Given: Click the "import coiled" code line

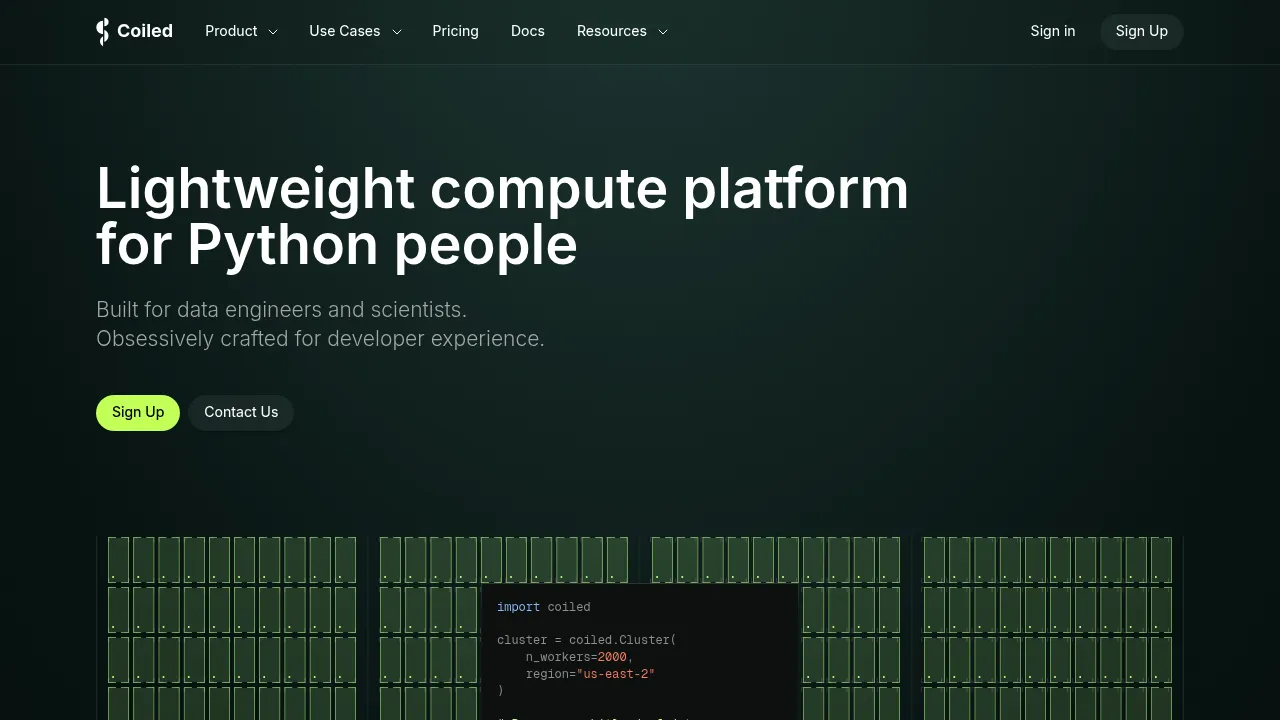Looking at the screenshot, I should tap(543, 607).
